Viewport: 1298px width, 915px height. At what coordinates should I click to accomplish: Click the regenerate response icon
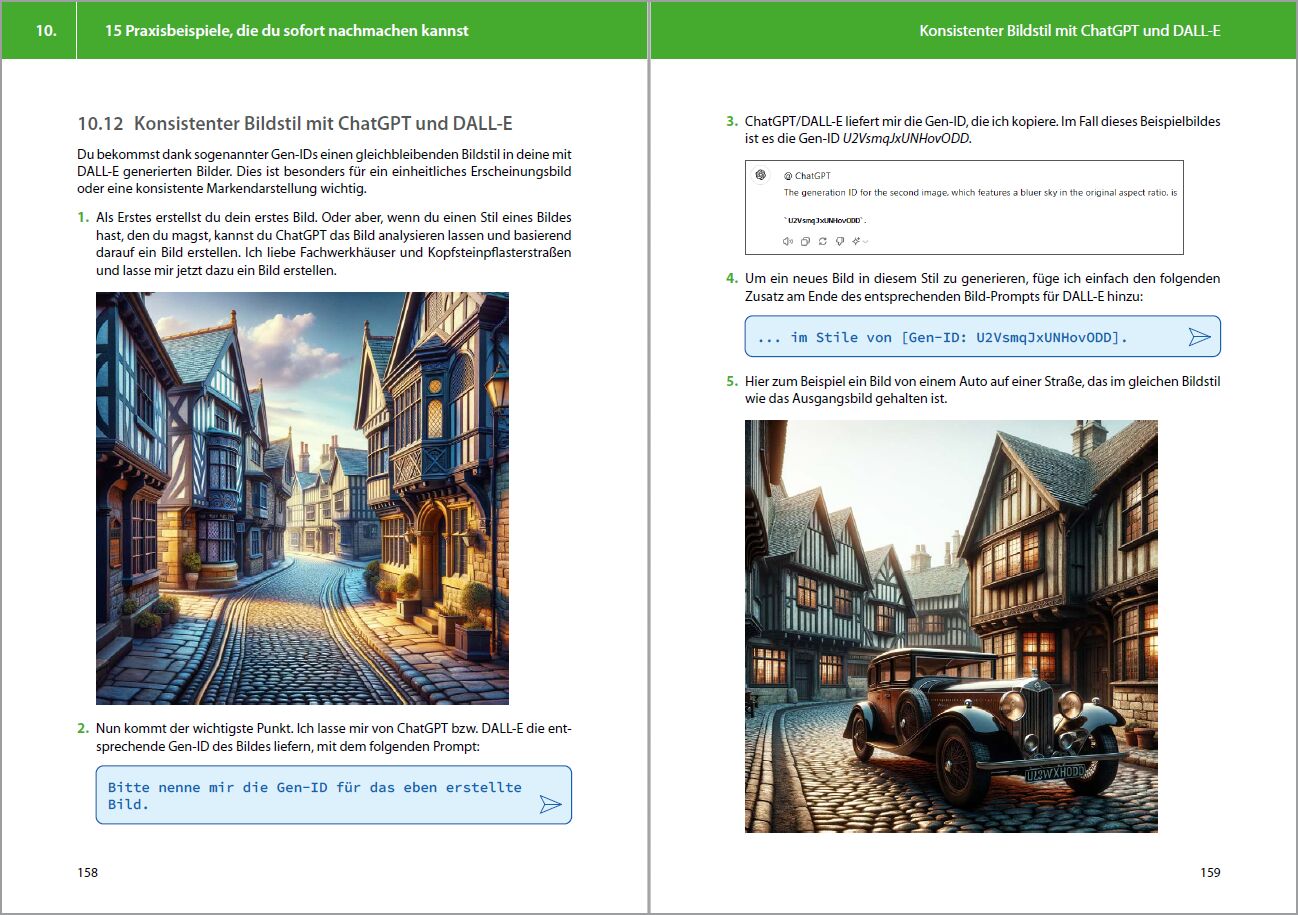tap(822, 241)
